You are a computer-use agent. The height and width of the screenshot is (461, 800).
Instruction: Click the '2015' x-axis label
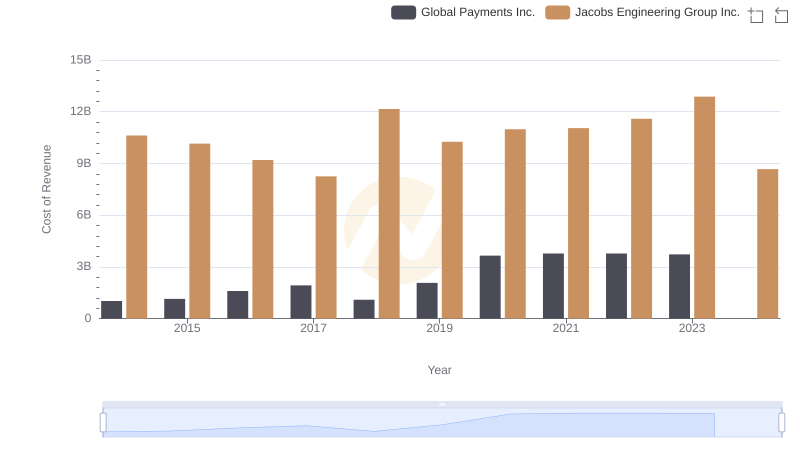click(x=187, y=328)
